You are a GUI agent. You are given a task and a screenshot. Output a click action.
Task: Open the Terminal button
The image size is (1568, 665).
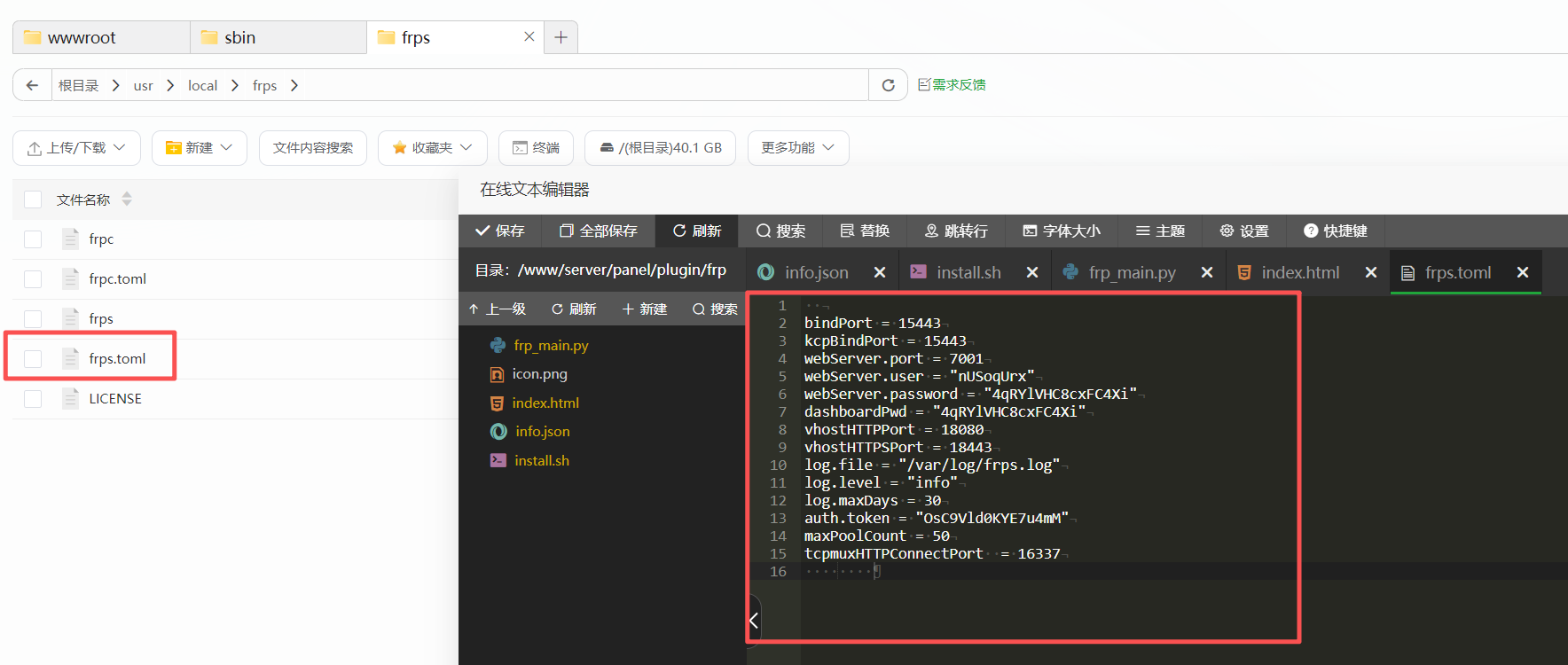536,148
